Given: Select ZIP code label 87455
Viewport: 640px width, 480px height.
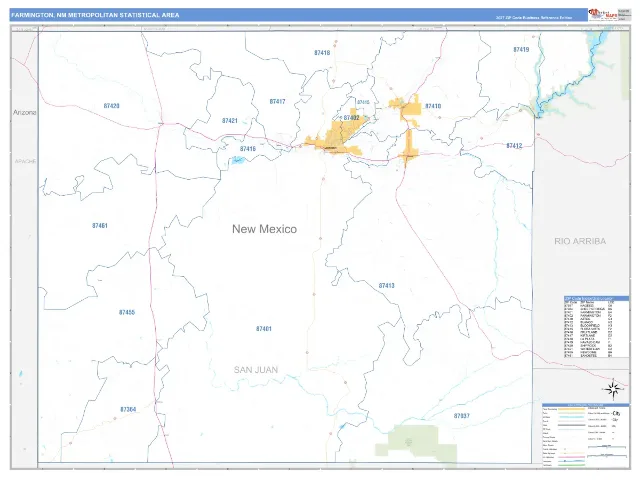Looking at the screenshot, I should point(127,313).
